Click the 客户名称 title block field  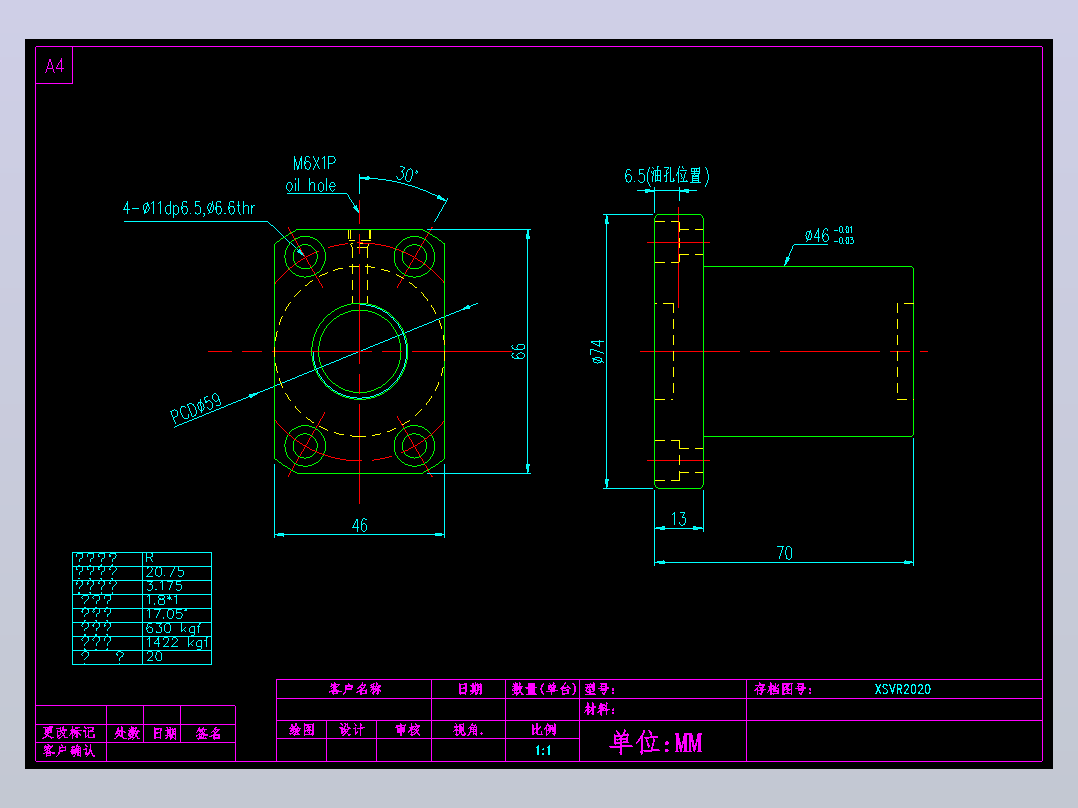click(x=355, y=689)
